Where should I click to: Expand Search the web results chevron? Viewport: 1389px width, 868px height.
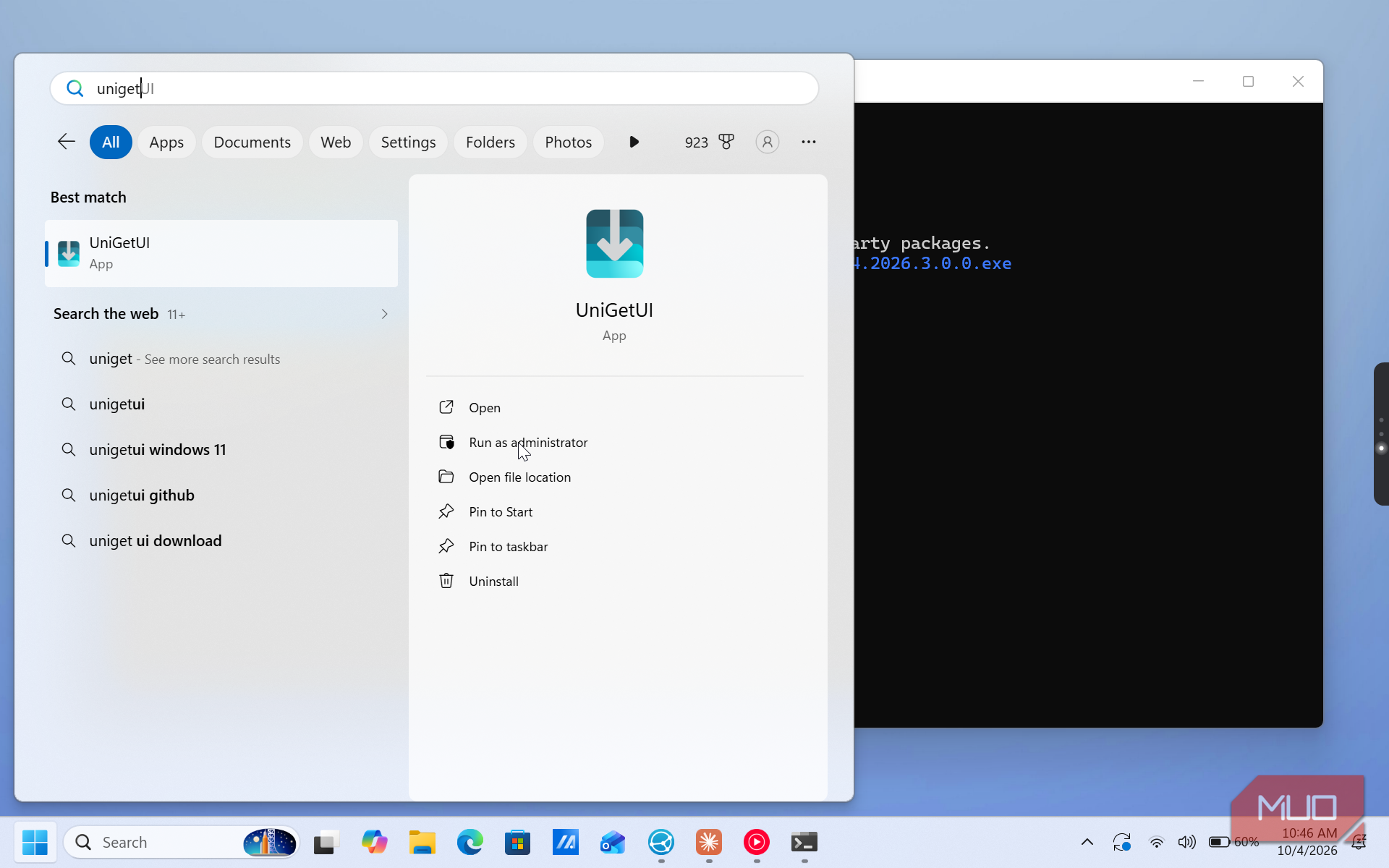(x=384, y=314)
